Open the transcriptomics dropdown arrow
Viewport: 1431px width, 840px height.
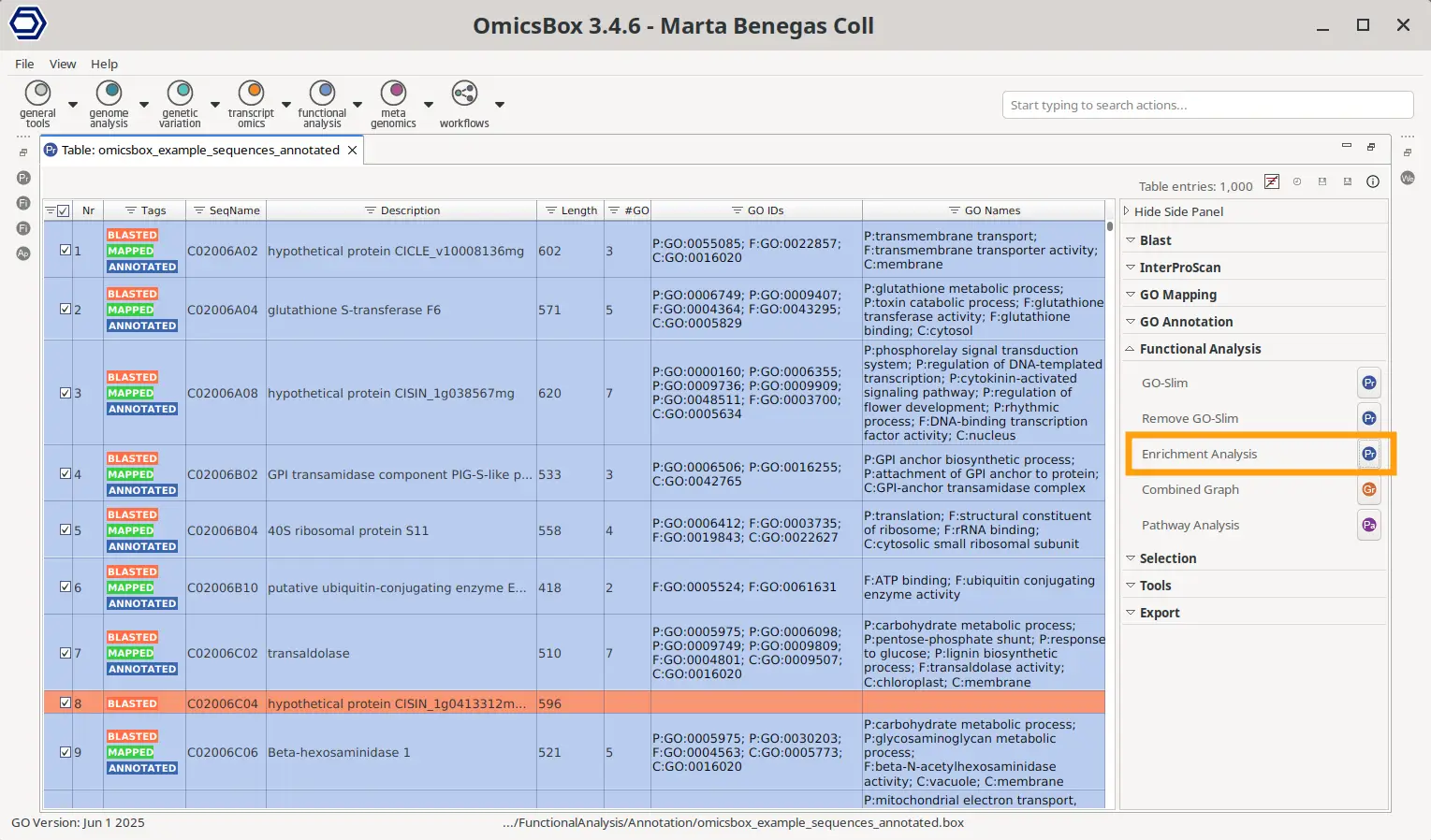tap(286, 105)
